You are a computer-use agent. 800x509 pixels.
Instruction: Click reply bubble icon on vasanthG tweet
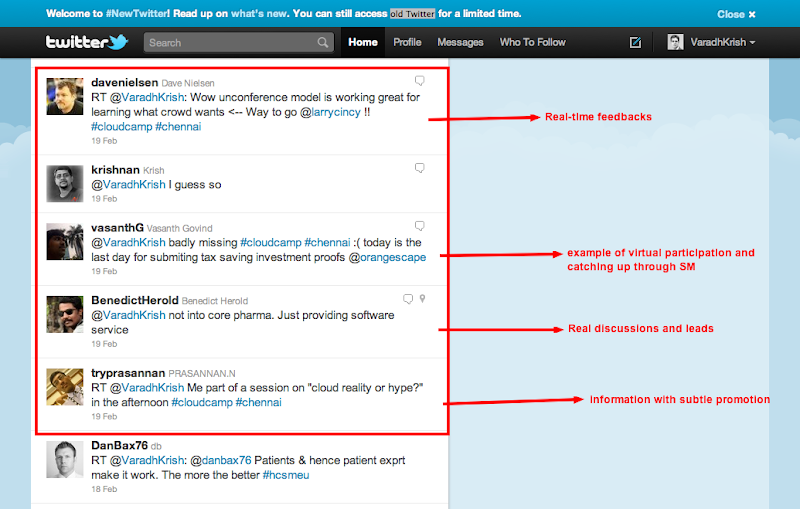[x=419, y=226]
